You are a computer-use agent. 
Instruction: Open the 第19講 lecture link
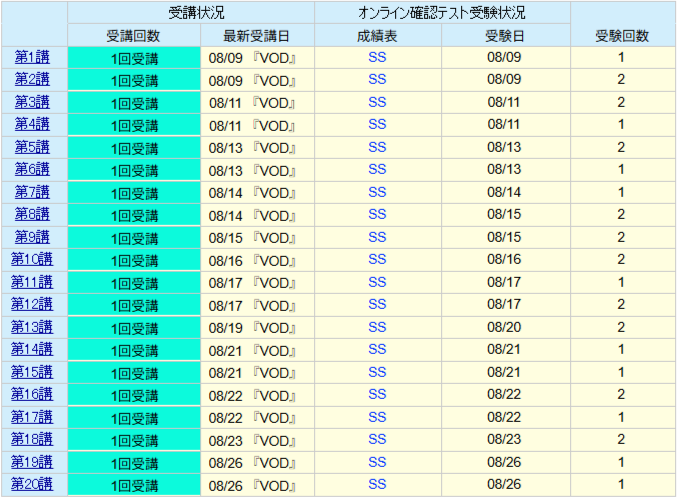tap(33, 462)
